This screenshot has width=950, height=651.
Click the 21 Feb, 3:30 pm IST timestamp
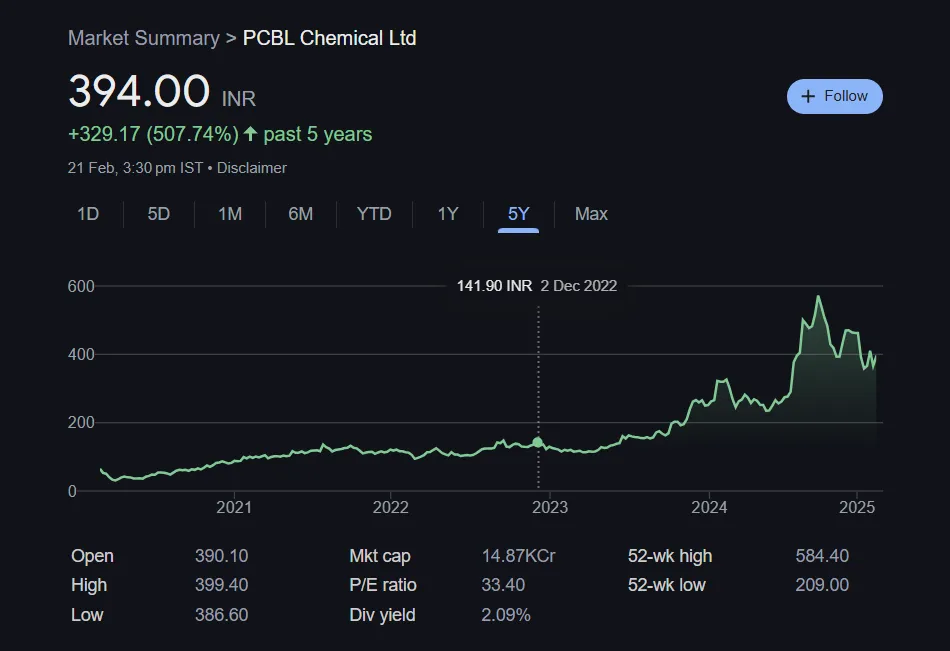(135, 168)
